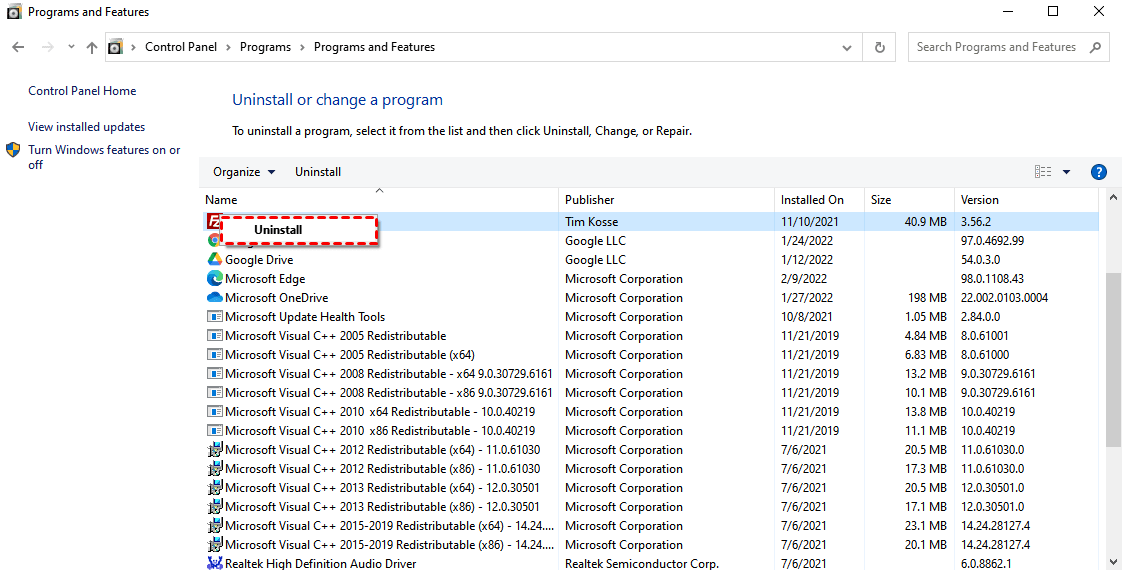
Task: Open the Control Panel Home link
Action: point(82,91)
